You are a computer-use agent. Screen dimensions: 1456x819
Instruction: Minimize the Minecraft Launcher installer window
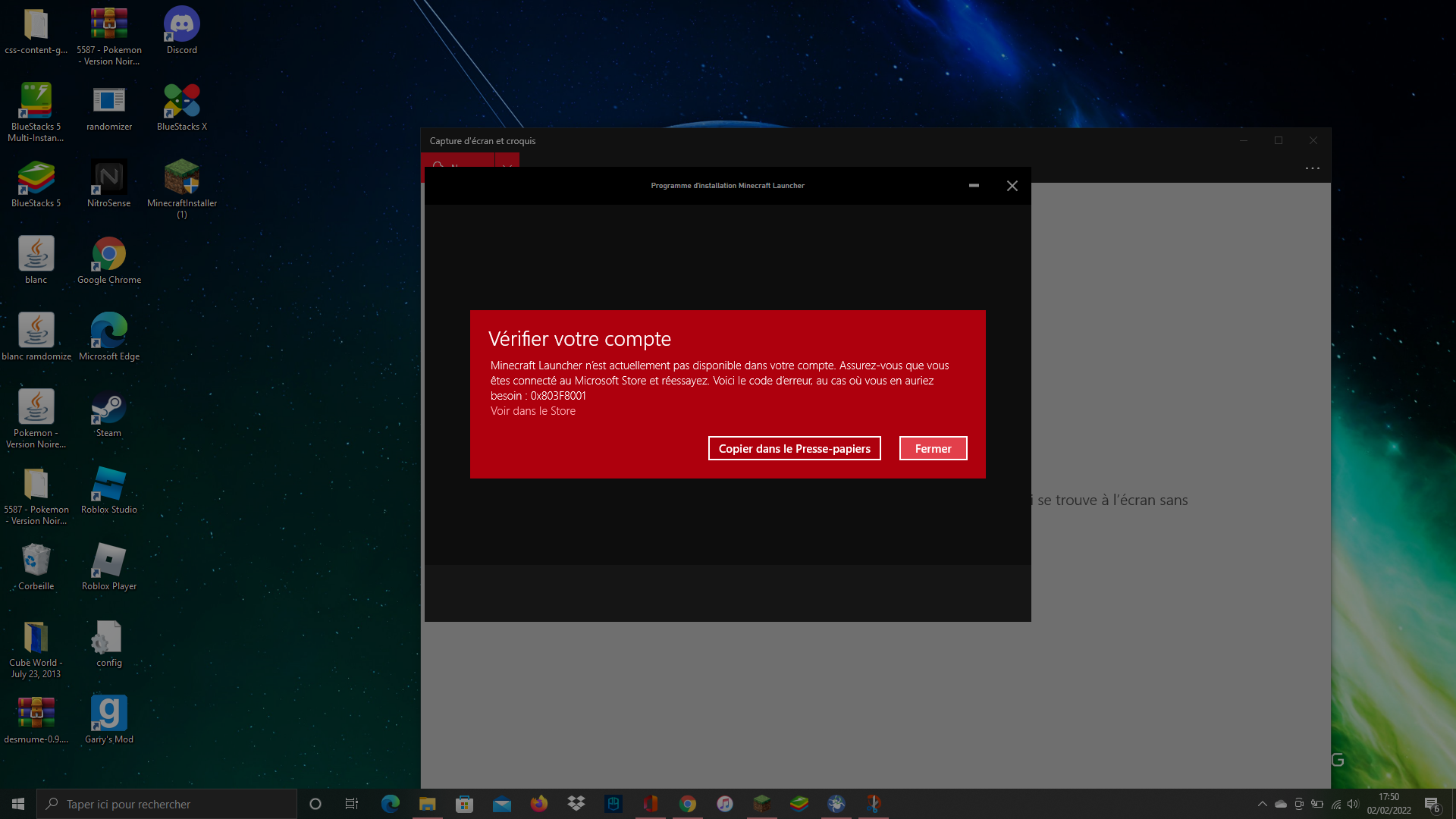(x=974, y=186)
